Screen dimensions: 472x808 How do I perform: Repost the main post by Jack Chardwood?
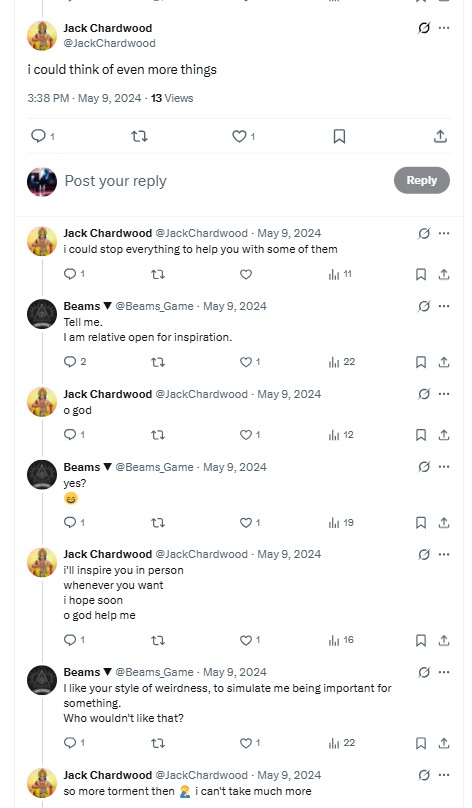tap(139, 136)
